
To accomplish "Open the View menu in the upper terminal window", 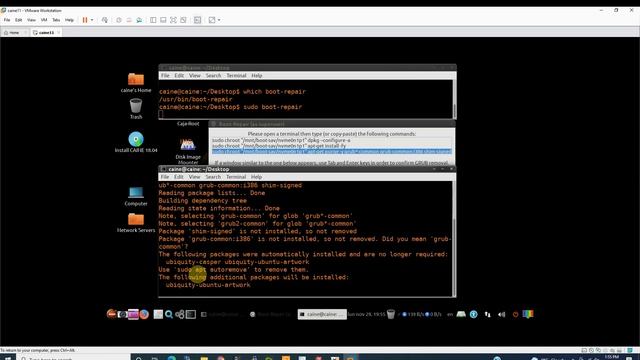I will (x=195, y=76).
